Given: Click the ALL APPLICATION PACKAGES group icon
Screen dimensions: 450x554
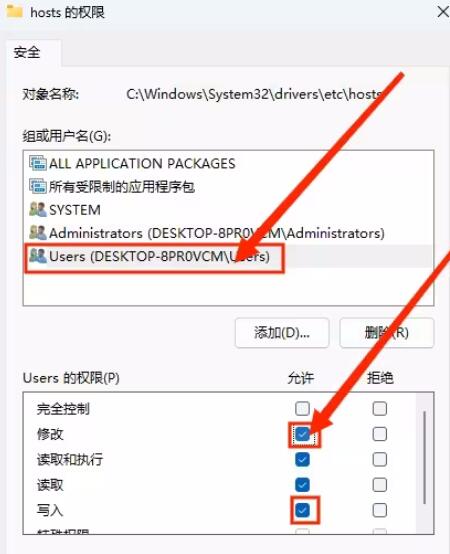Looking at the screenshot, I should [x=37, y=163].
